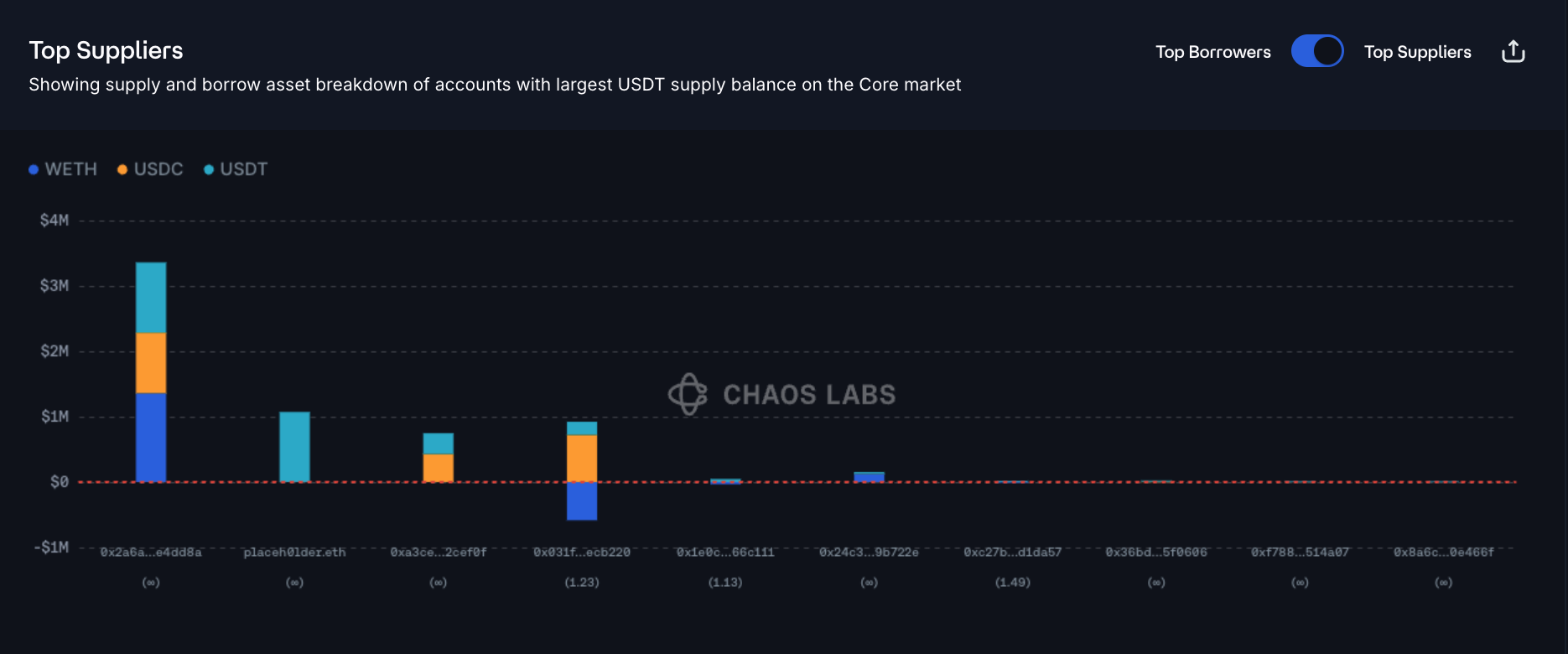This screenshot has width=1568, height=654.
Task: Click the USDC segment of 0xa3ce bar
Action: [438, 467]
